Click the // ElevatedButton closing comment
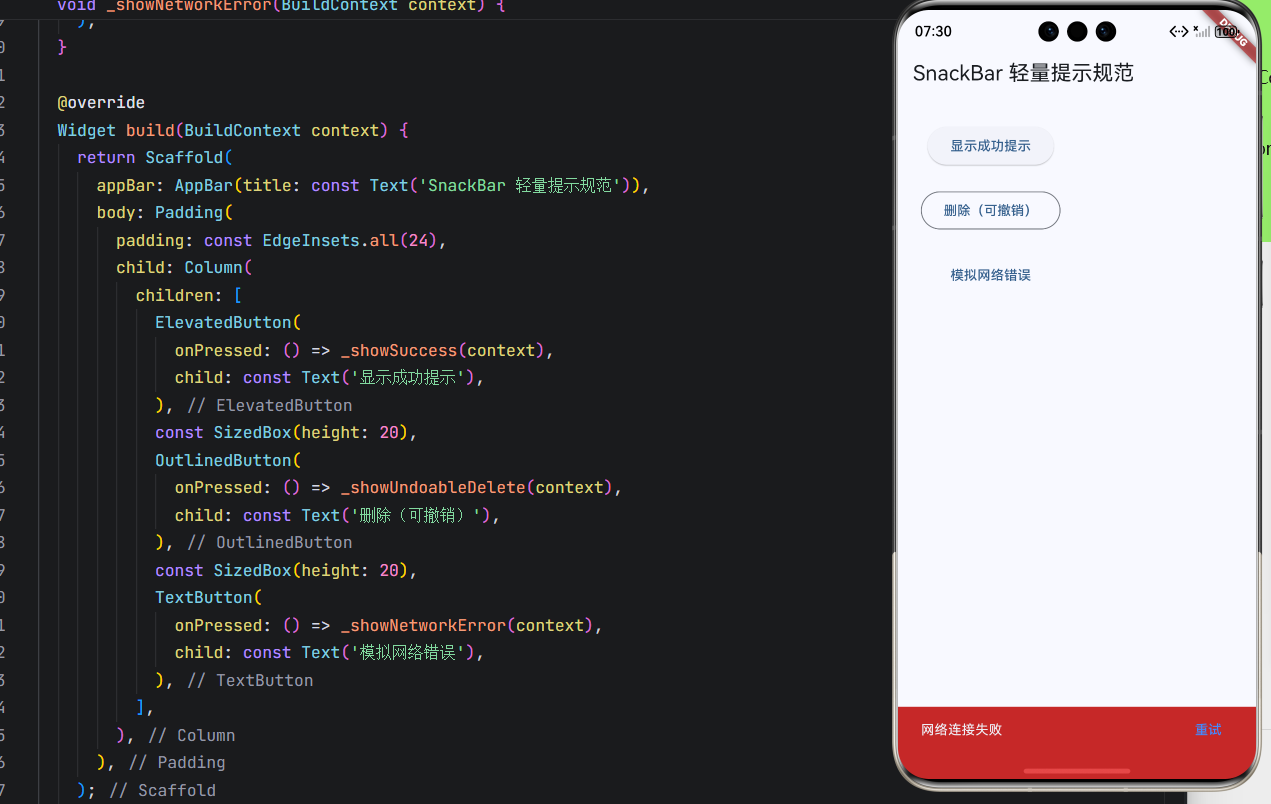Viewport: 1271px width, 804px height. (x=270, y=405)
